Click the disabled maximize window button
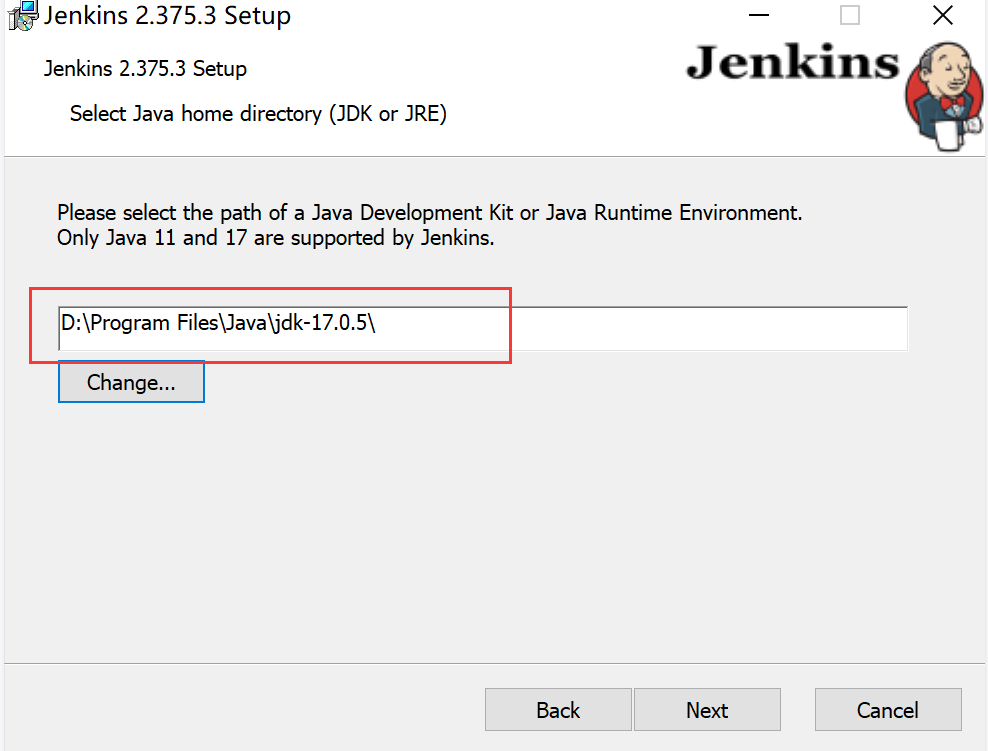The image size is (988, 751). pyautogui.click(x=850, y=15)
